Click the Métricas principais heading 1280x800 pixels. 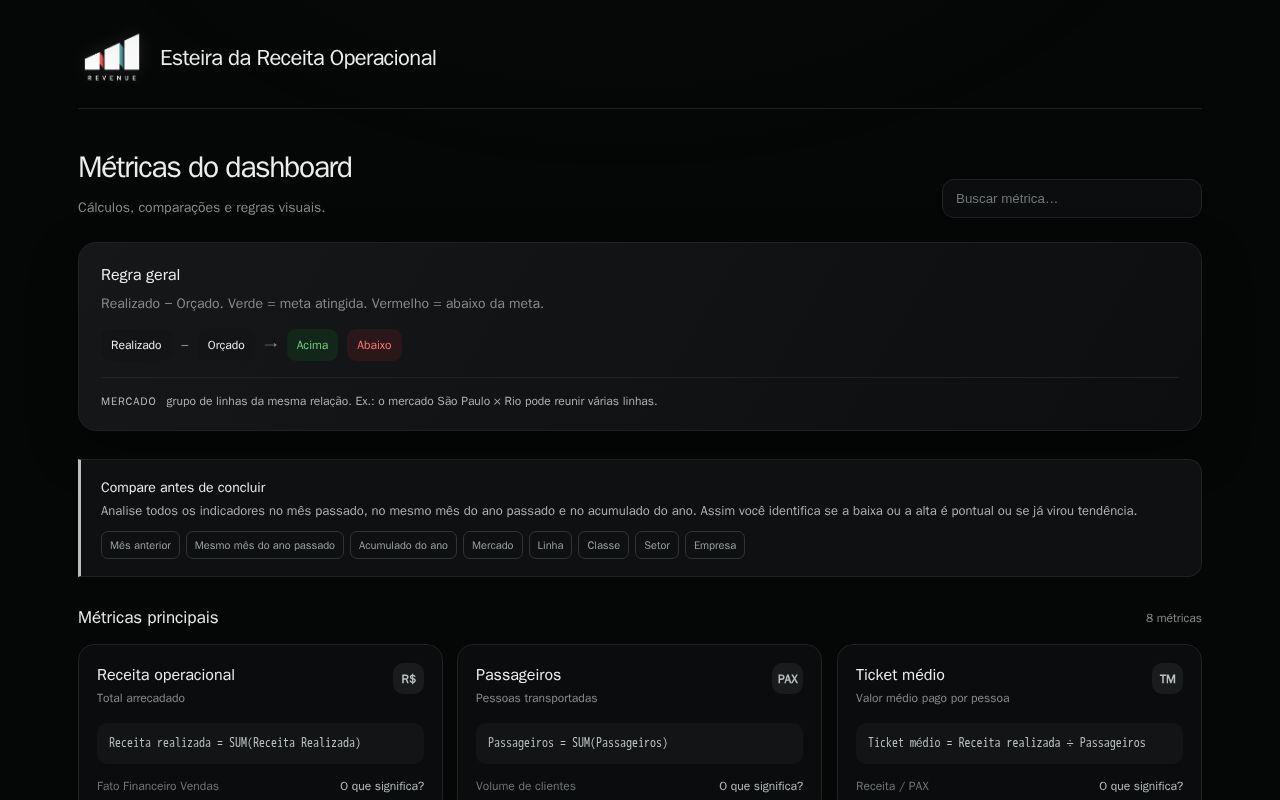pyautogui.click(x=148, y=617)
